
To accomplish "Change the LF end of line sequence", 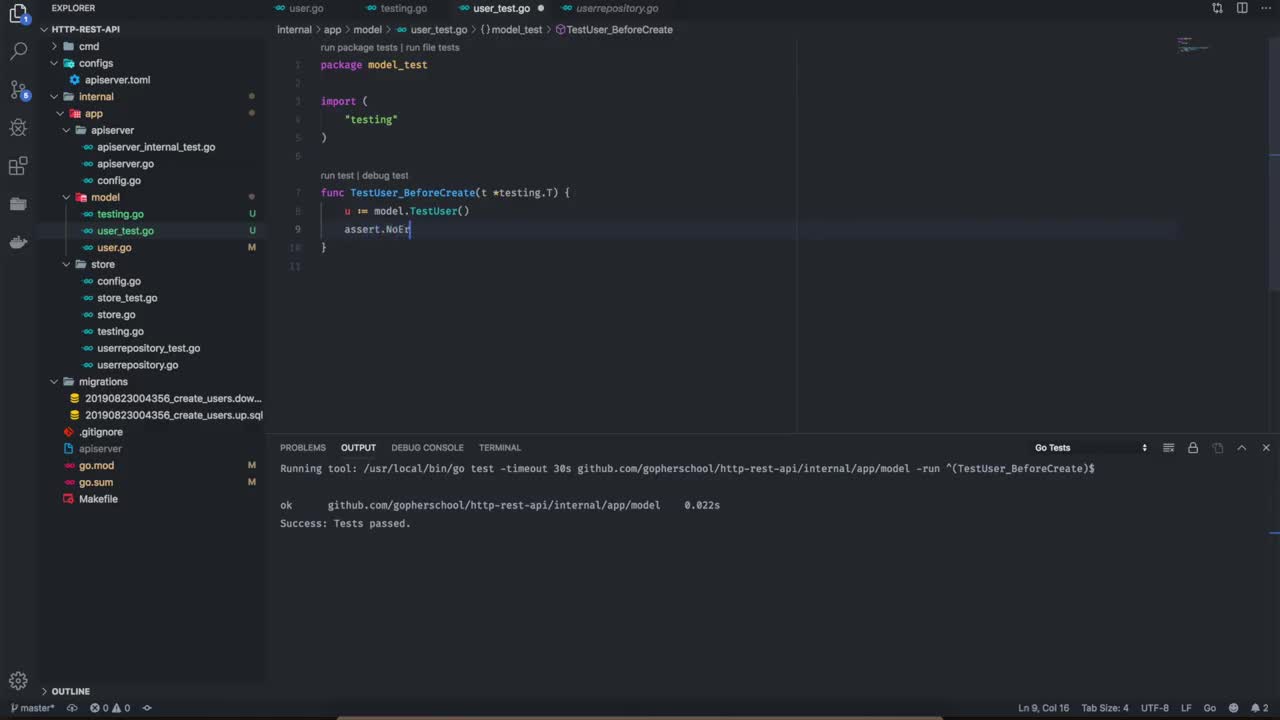I will pyautogui.click(x=1186, y=708).
